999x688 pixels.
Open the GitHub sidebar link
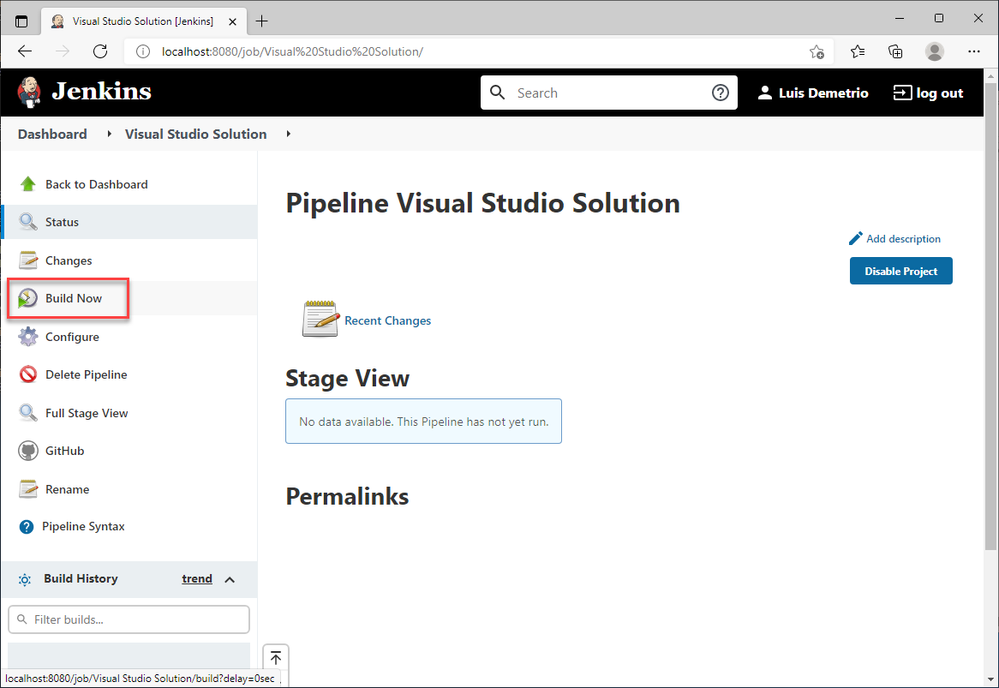click(x=129, y=451)
